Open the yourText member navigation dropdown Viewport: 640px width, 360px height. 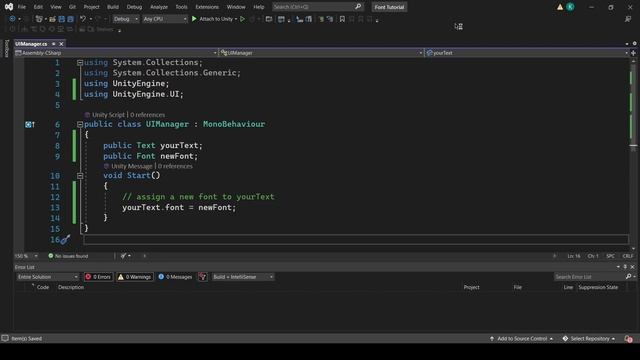[x=527, y=53]
